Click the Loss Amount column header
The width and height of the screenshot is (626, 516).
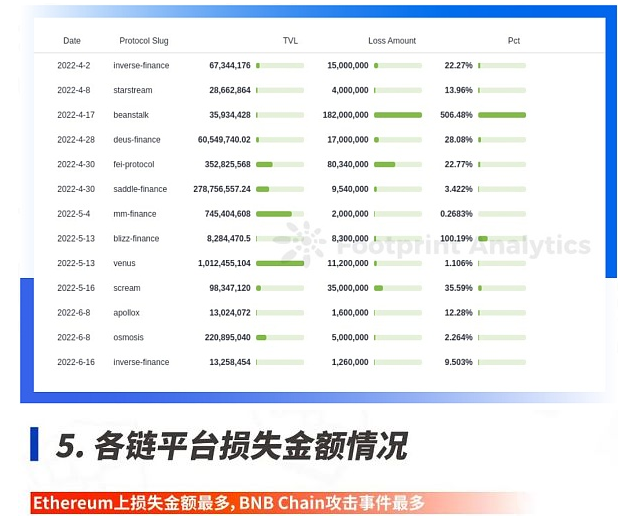tap(392, 41)
